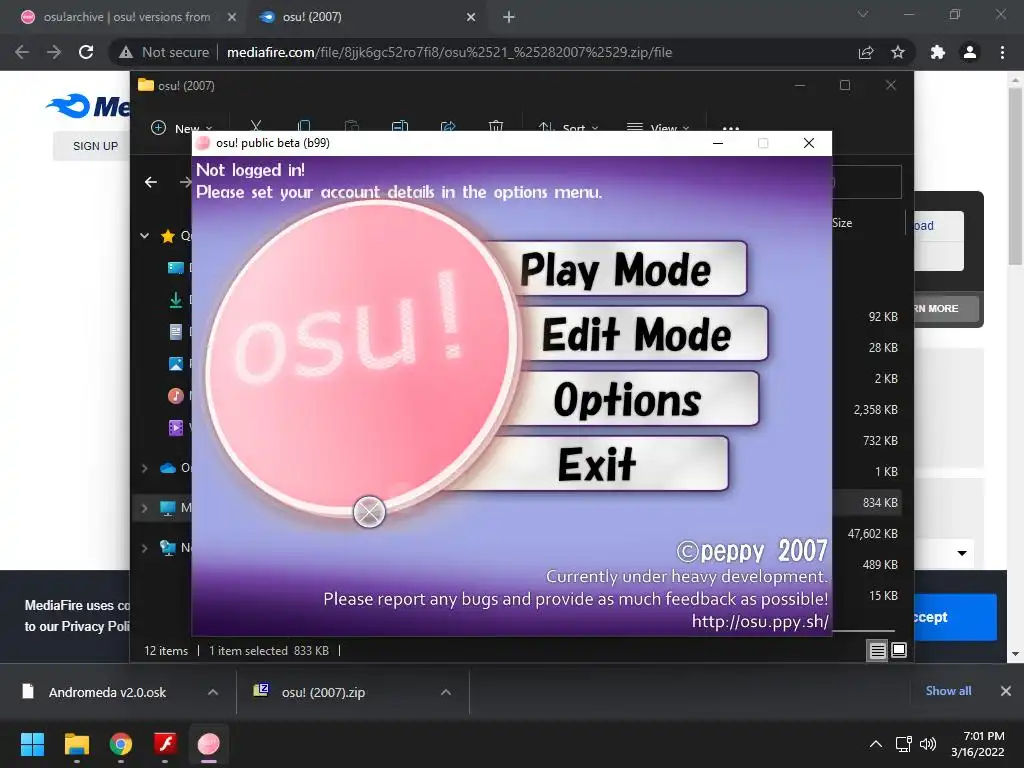
Task: Click Copy icon in File Explorer toolbar
Action: pos(304,127)
